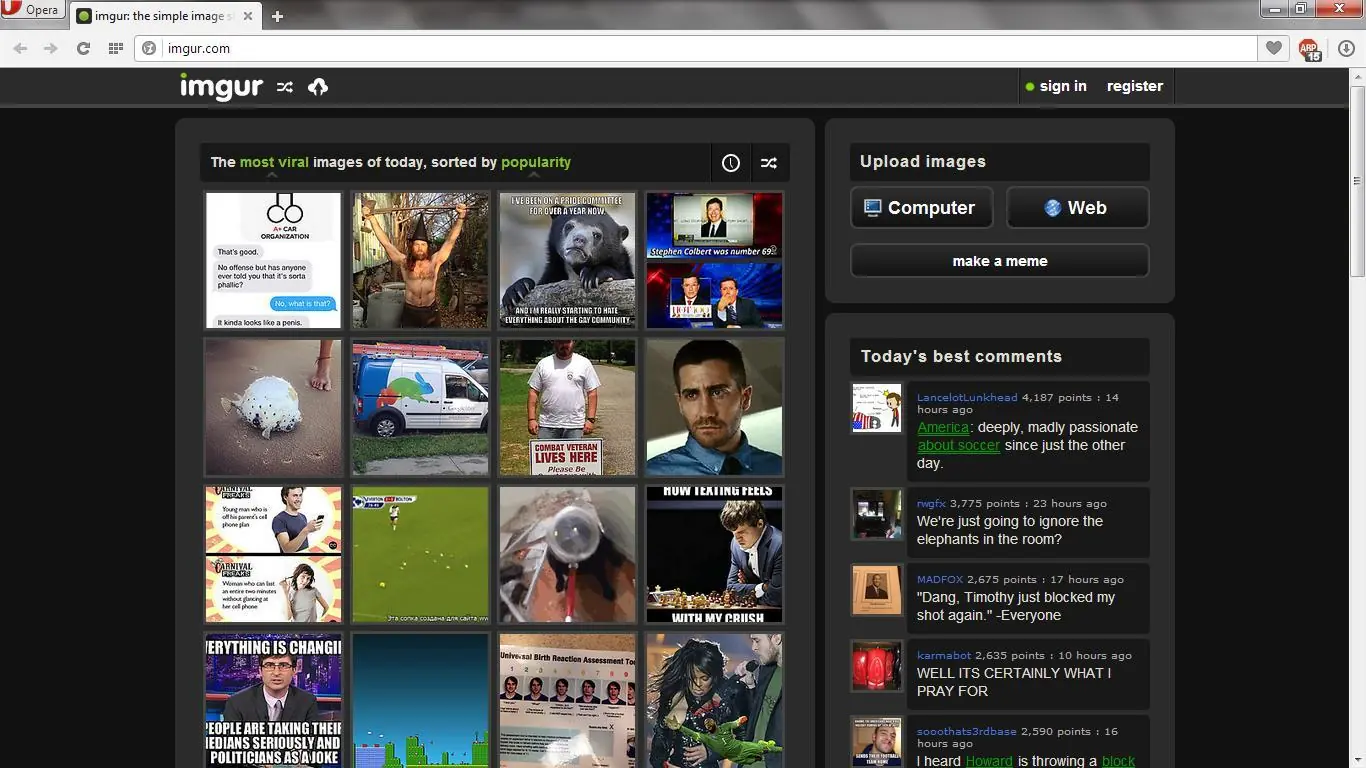Sort gallery by time using clock icon
The height and width of the screenshot is (768, 1366).
pyautogui.click(x=731, y=163)
